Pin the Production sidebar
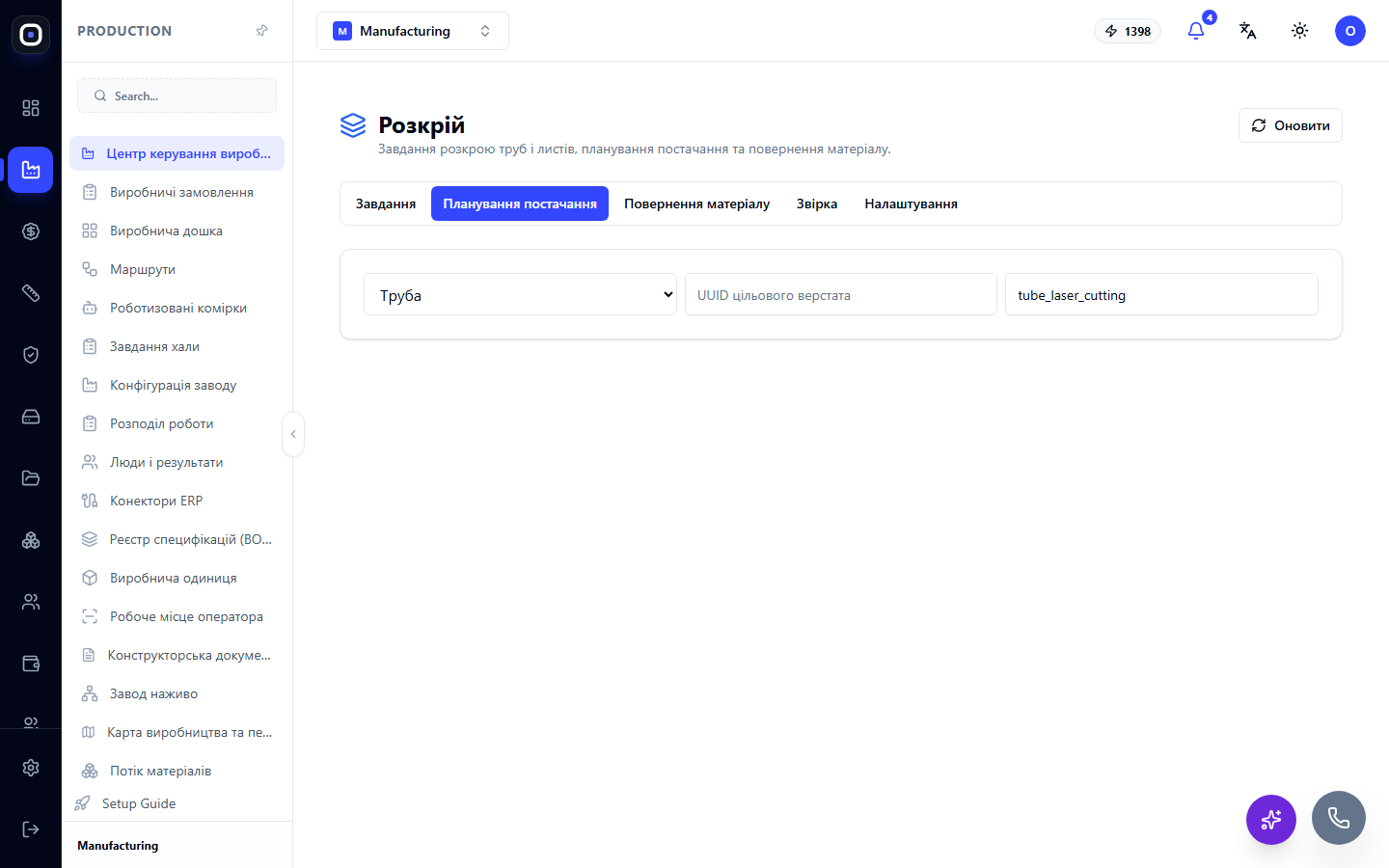 coord(261,31)
